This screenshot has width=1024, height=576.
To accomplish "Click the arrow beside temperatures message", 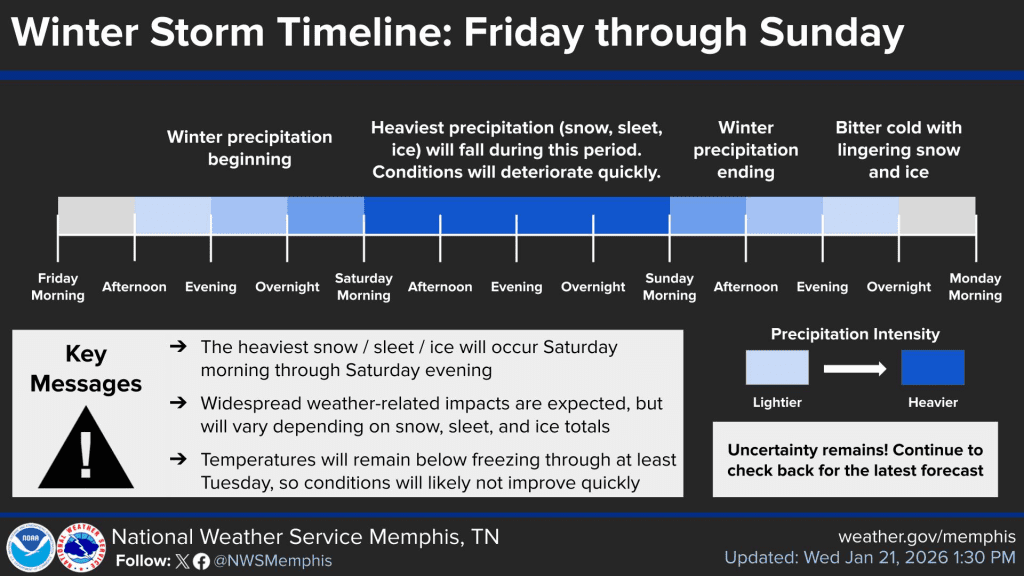I will (178, 459).
